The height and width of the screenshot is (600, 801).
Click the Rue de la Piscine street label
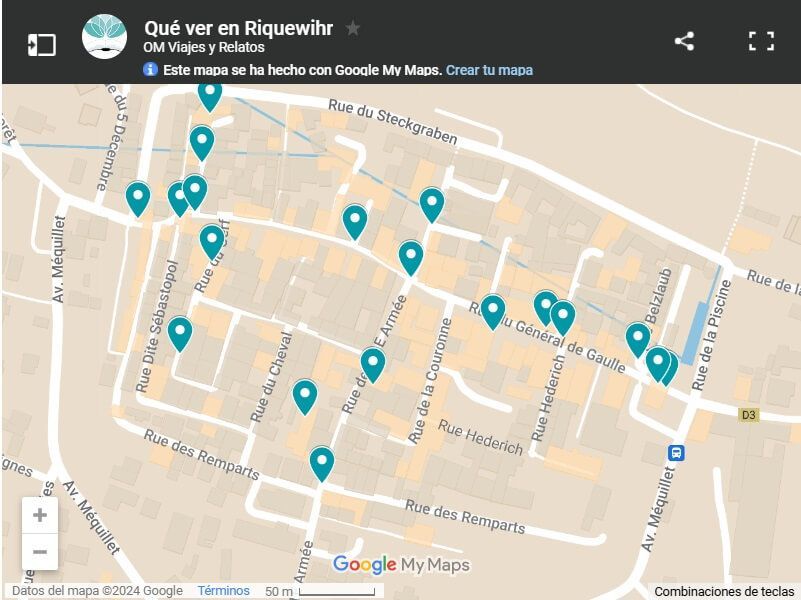point(712,334)
